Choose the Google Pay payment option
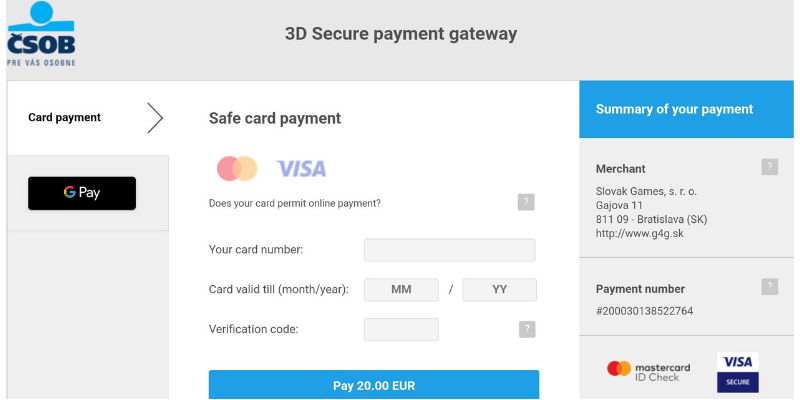 coord(82,193)
